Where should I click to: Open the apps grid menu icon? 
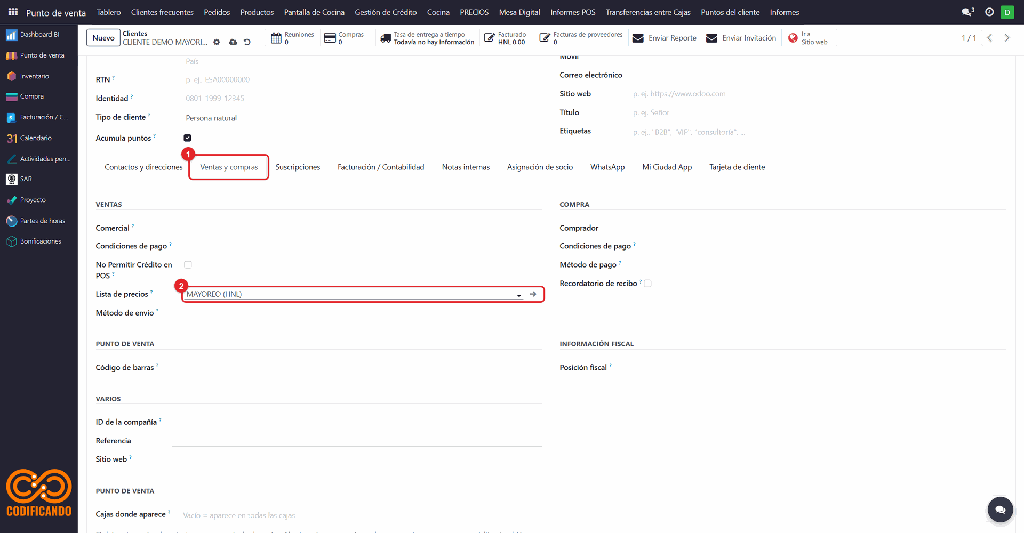(x=13, y=12)
